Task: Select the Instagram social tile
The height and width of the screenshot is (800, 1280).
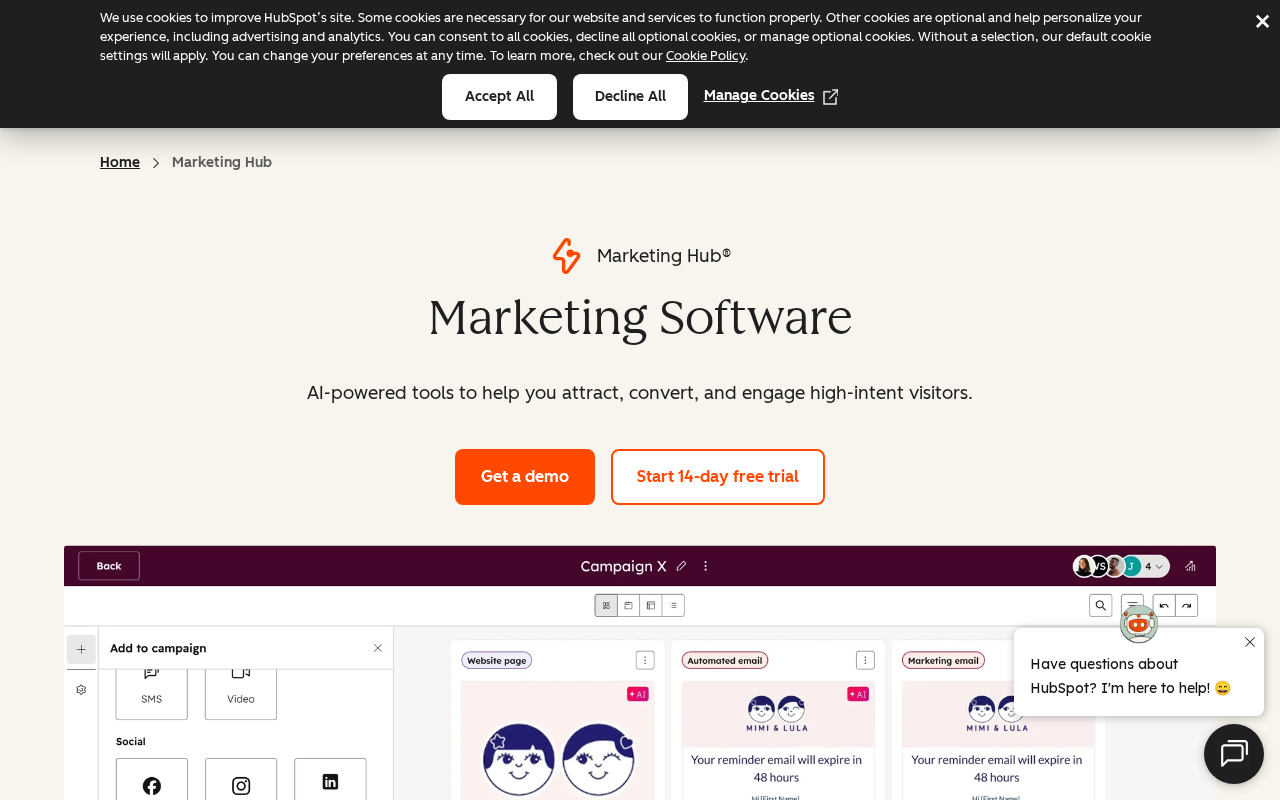Action: [241, 780]
